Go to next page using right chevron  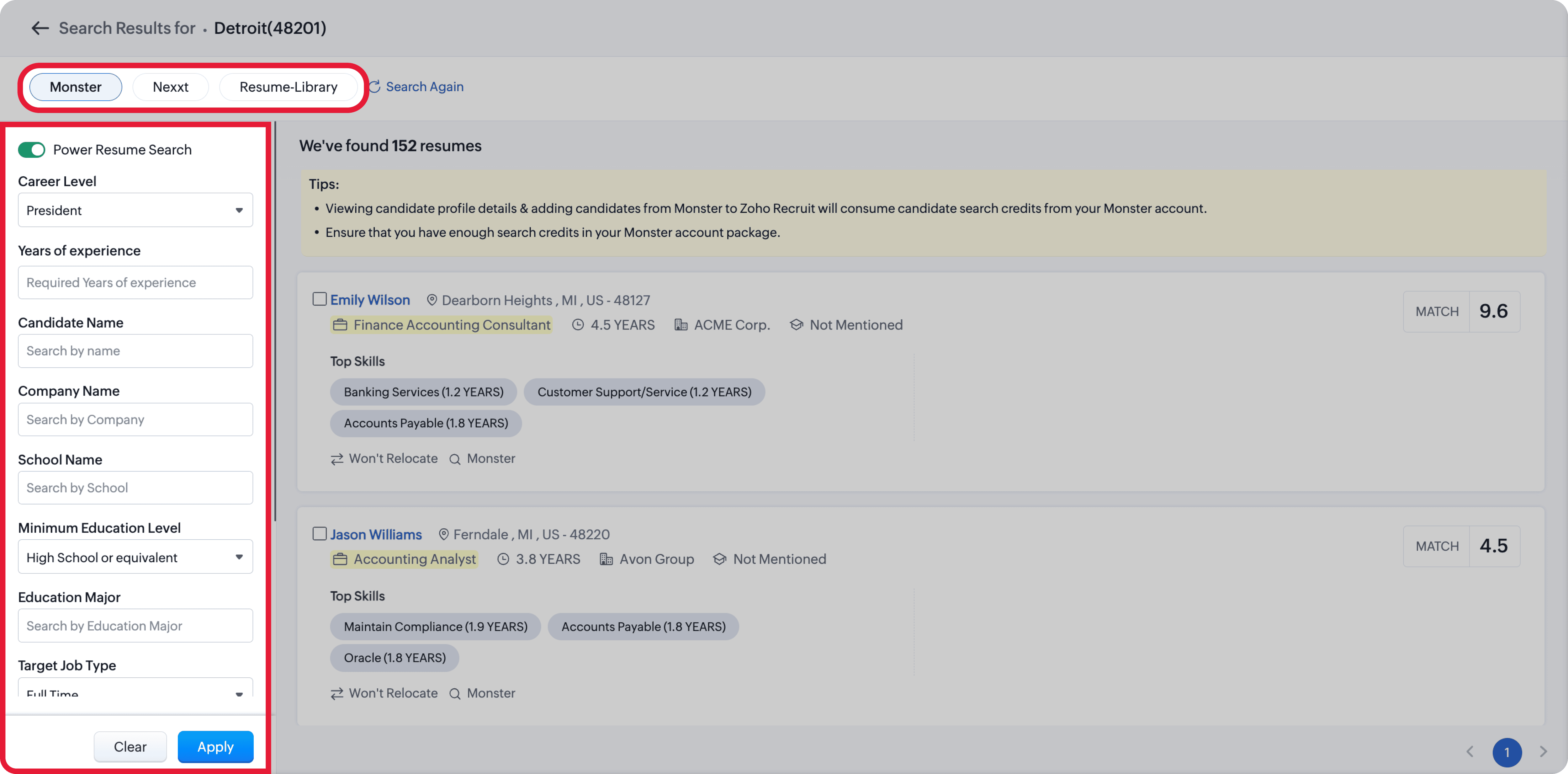1542,751
